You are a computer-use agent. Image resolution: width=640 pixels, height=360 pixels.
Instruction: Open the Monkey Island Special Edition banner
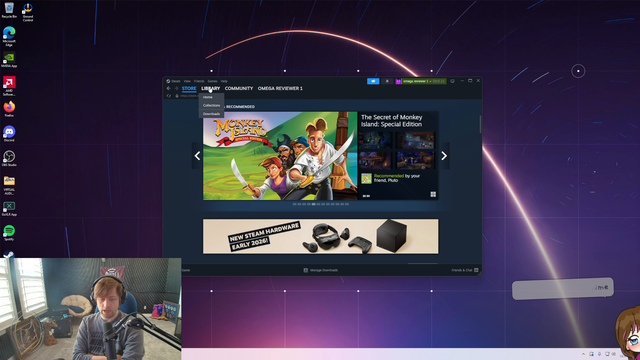pyautogui.click(x=280, y=156)
